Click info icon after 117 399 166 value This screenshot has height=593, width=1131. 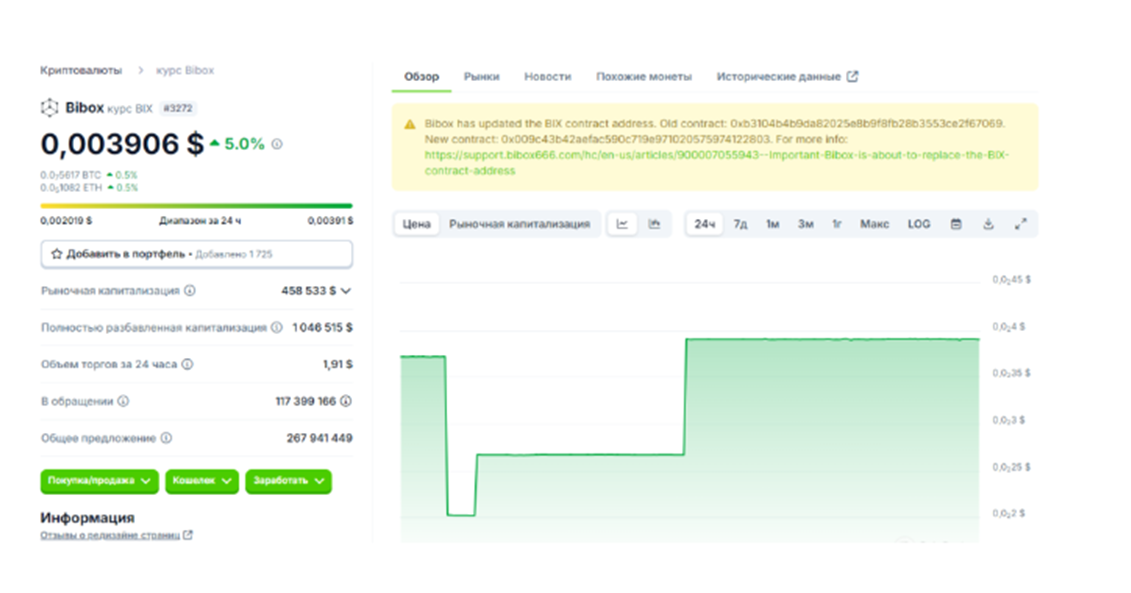[x=346, y=401]
